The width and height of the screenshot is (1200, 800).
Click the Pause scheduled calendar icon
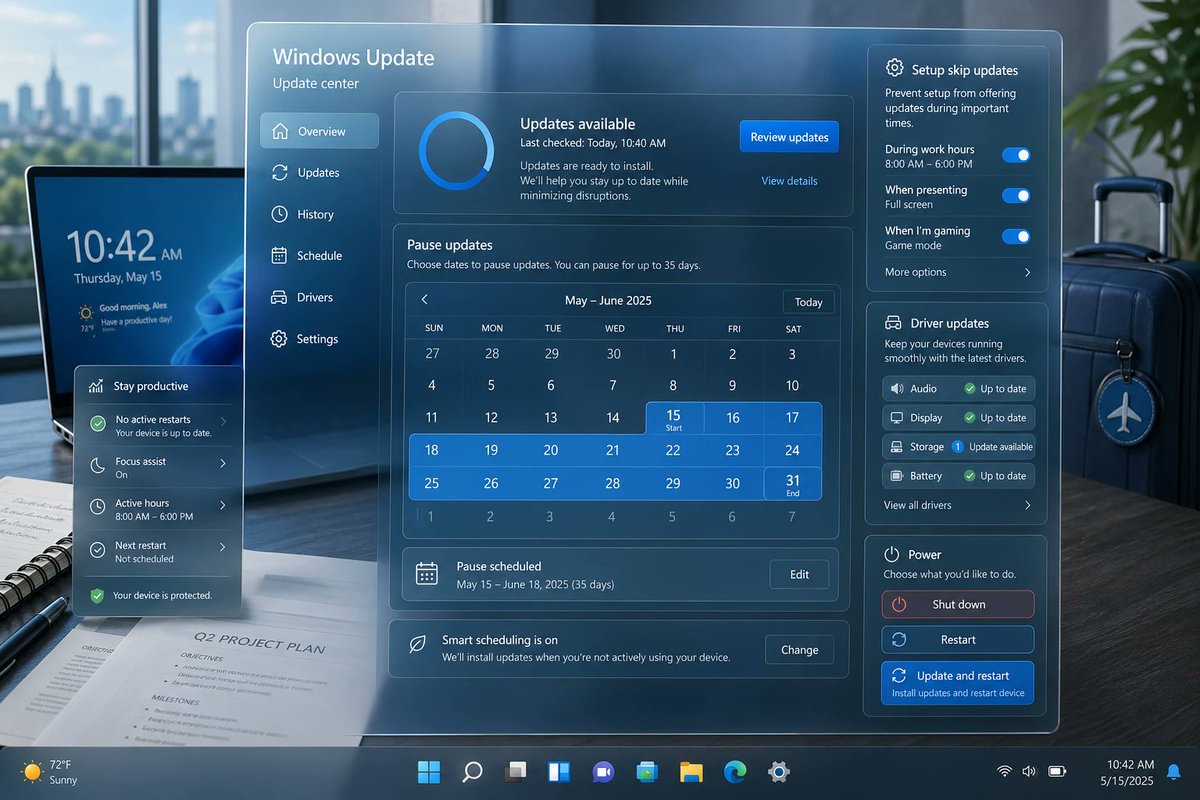click(x=427, y=573)
